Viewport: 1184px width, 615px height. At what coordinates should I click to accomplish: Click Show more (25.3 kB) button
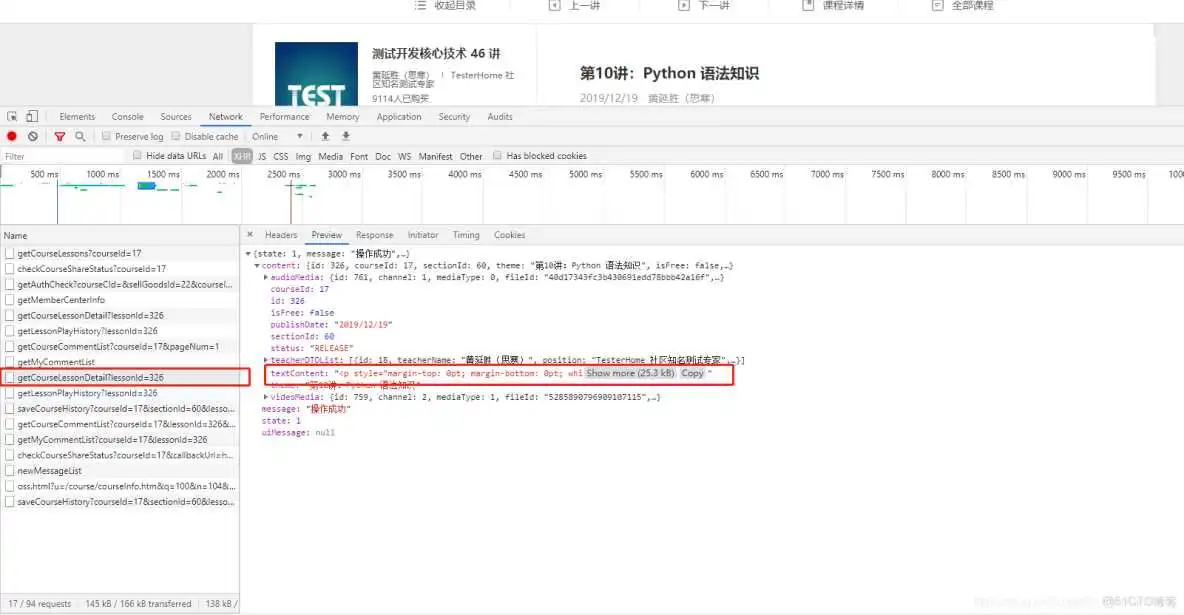coord(630,373)
